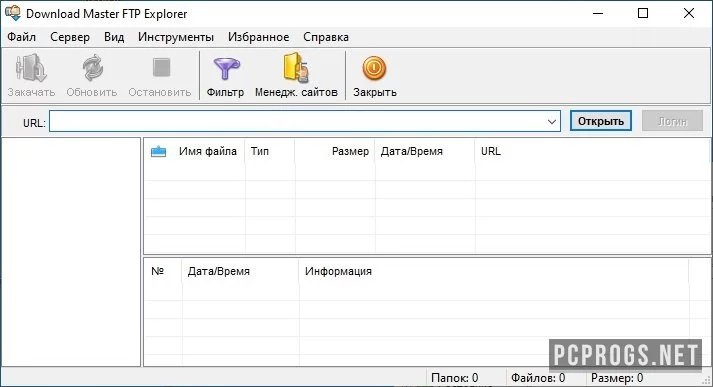The image size is (713, 387).
Task: Open the Инструменты menu
Action: pyautogui.click(x=176, y=37)
